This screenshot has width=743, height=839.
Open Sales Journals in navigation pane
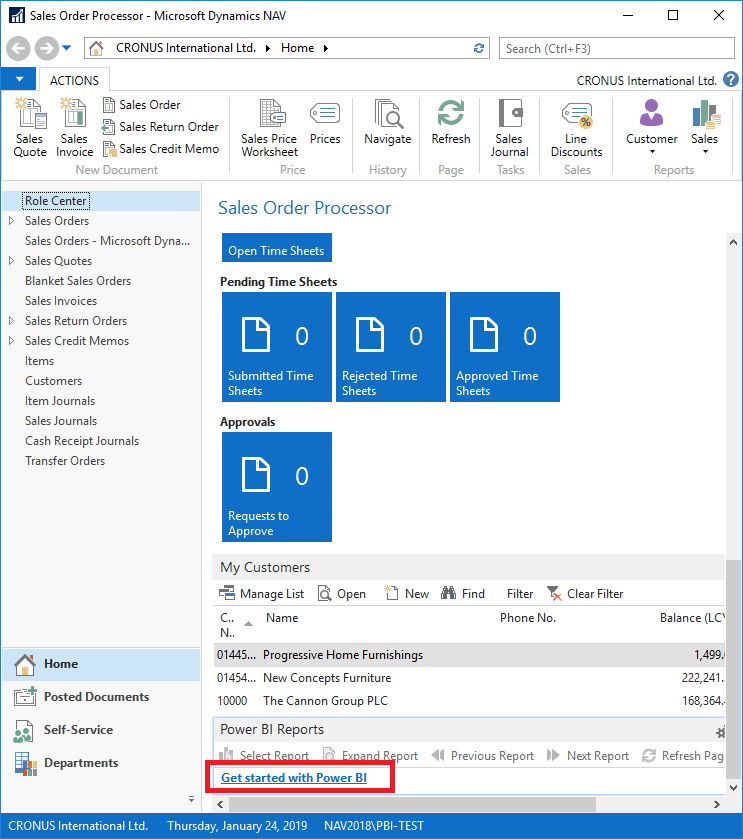(x=60, y=421)
